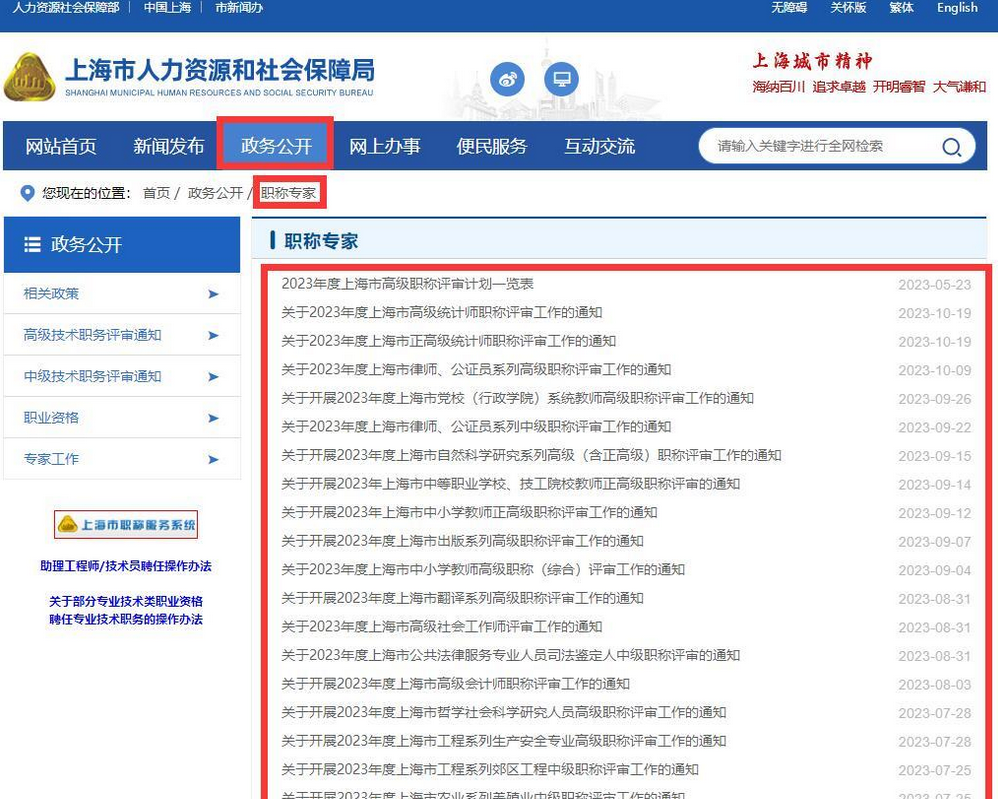The width and height of the screenshot is (998, 799).
Task: Switch to 繁体 traditional Chinese
Action: click(901, 8)
